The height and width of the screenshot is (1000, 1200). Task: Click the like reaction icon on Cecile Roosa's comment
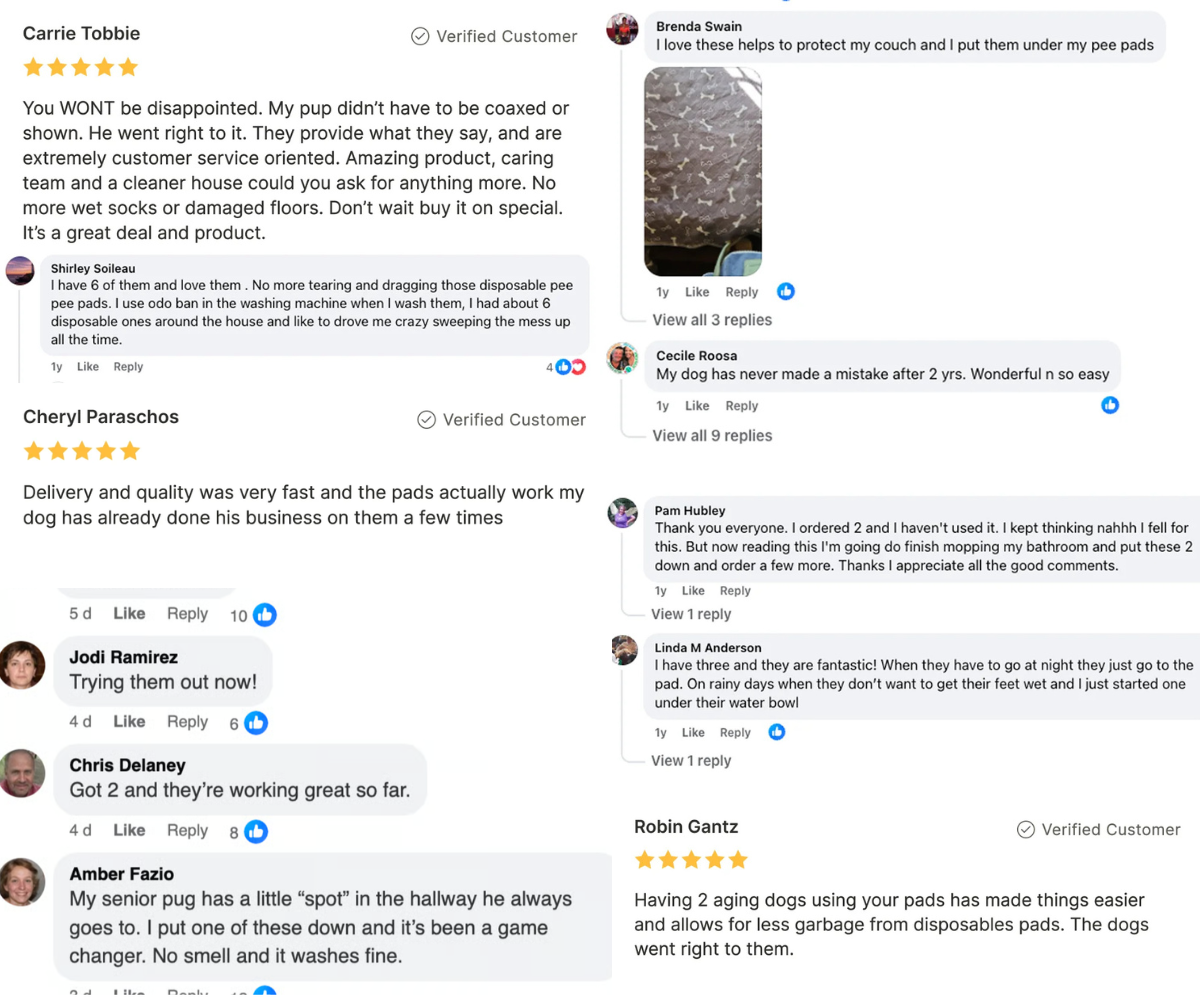[1110, 405]
